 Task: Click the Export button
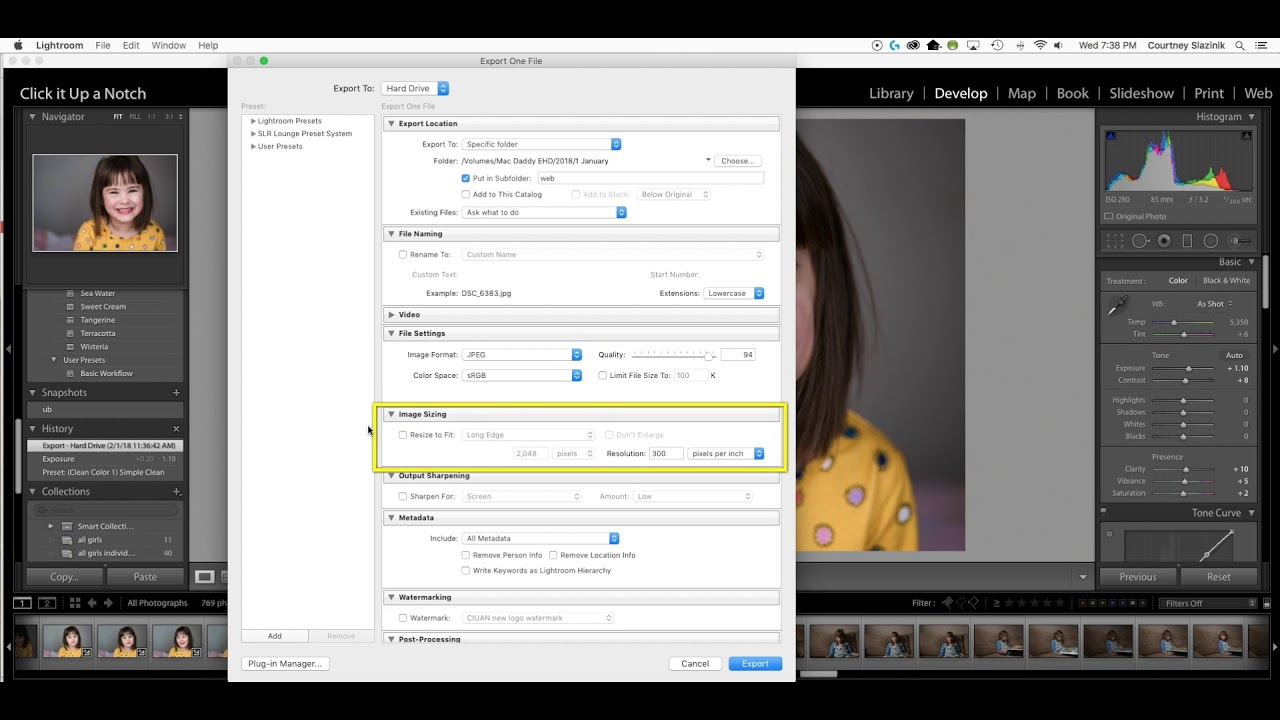(755, 663)
